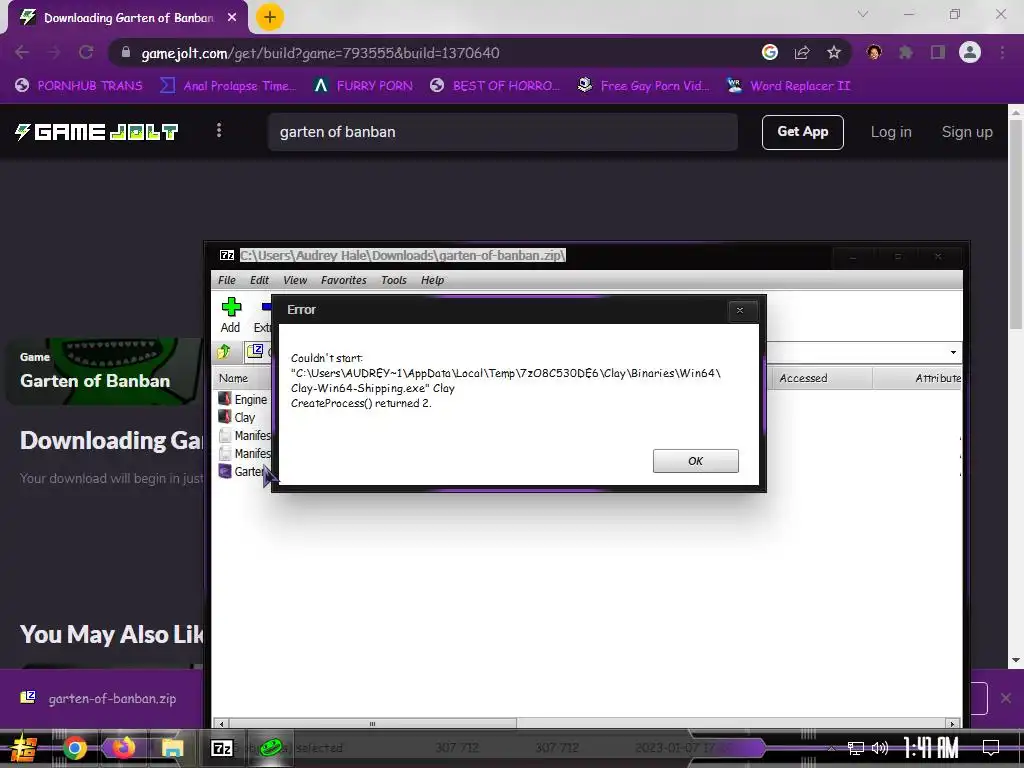
Task: Close the Error dialog with X
Action: coord(740,310)
